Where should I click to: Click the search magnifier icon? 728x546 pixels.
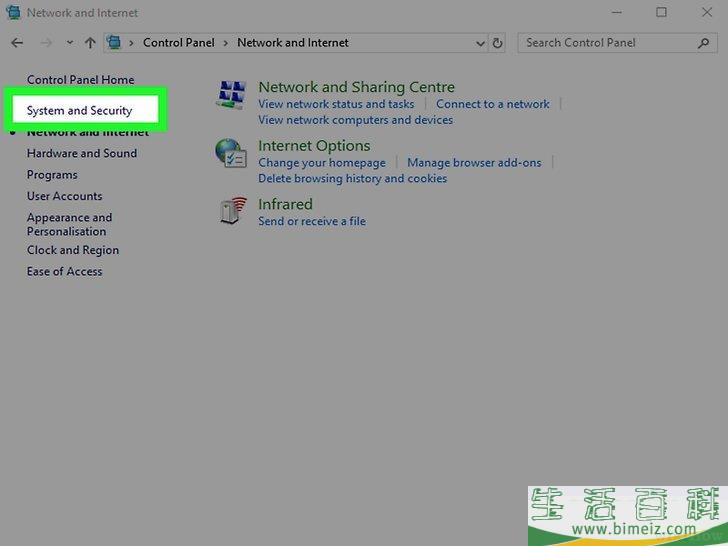coord(703,43)
